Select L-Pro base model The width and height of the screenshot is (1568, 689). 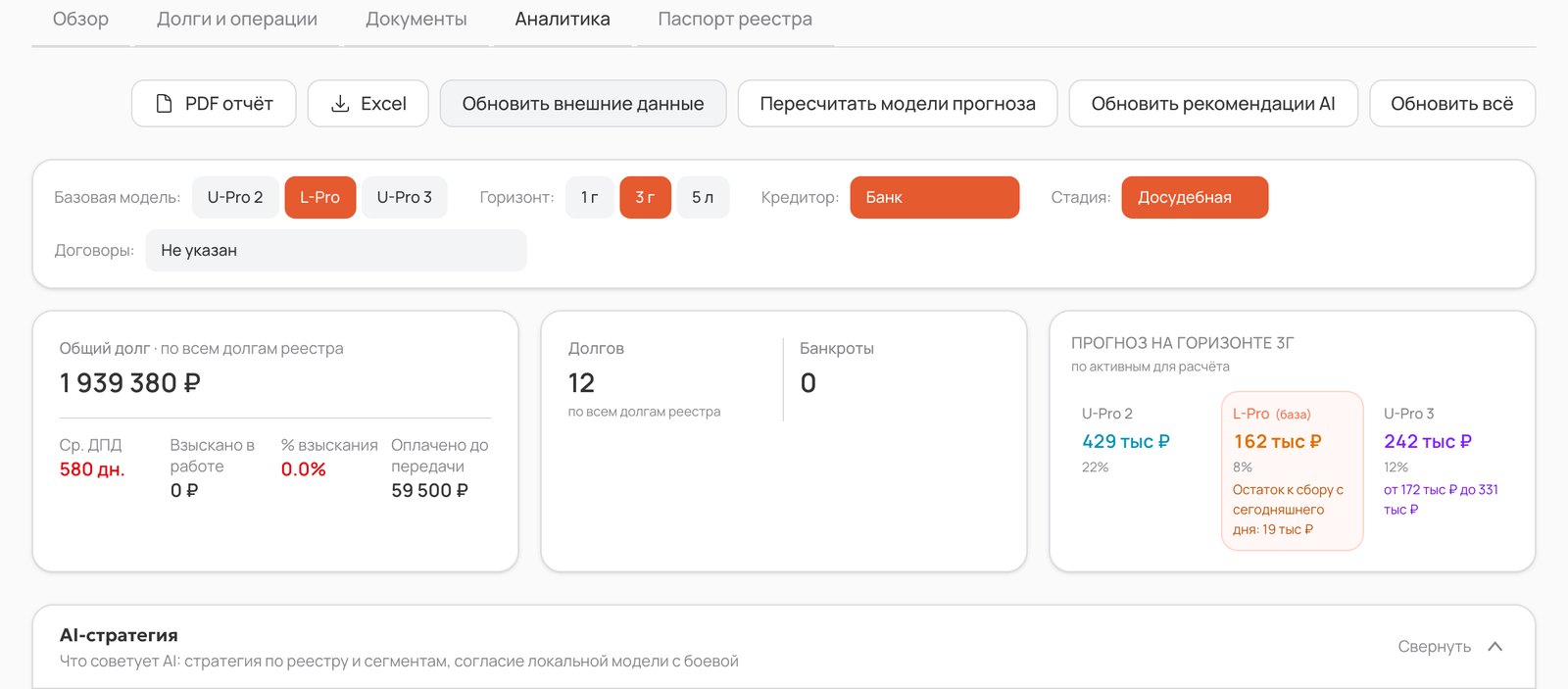(x=320, y=197)
